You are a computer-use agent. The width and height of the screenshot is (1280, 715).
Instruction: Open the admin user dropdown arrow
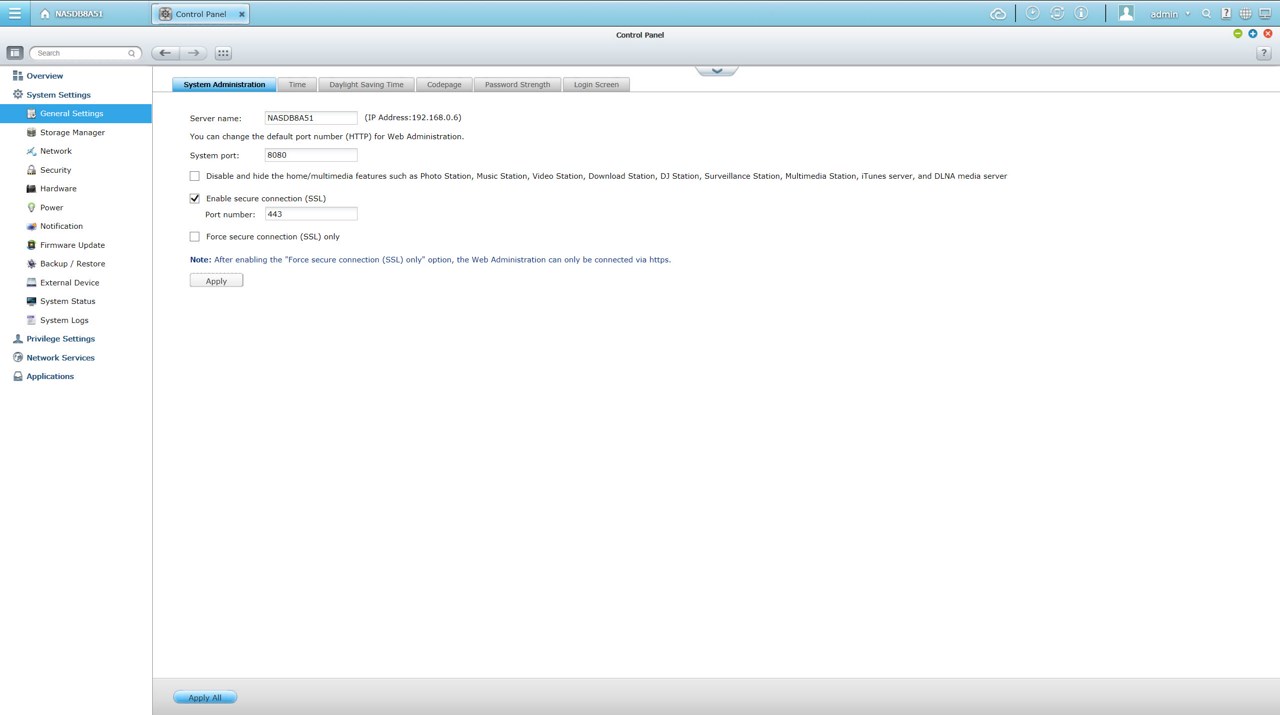tap(1188, 14)
